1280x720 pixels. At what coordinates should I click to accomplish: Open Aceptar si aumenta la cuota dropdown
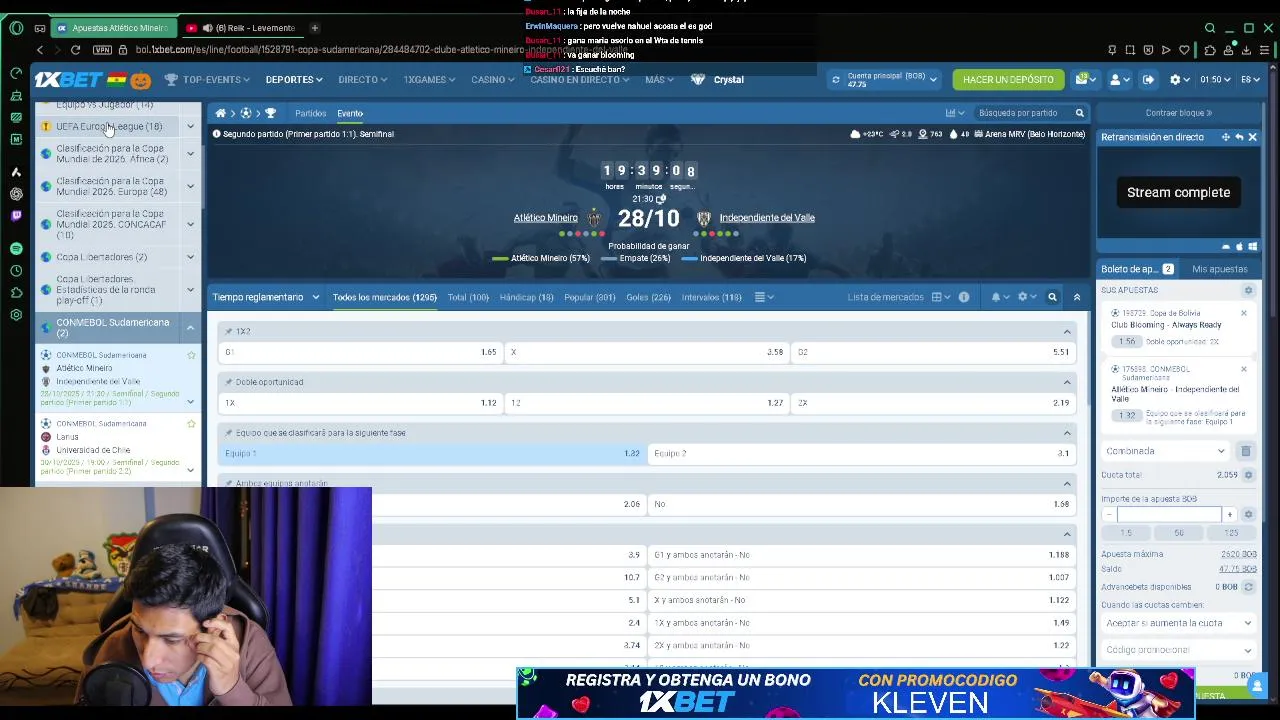pyautogui.click(x=1178, y=623)
